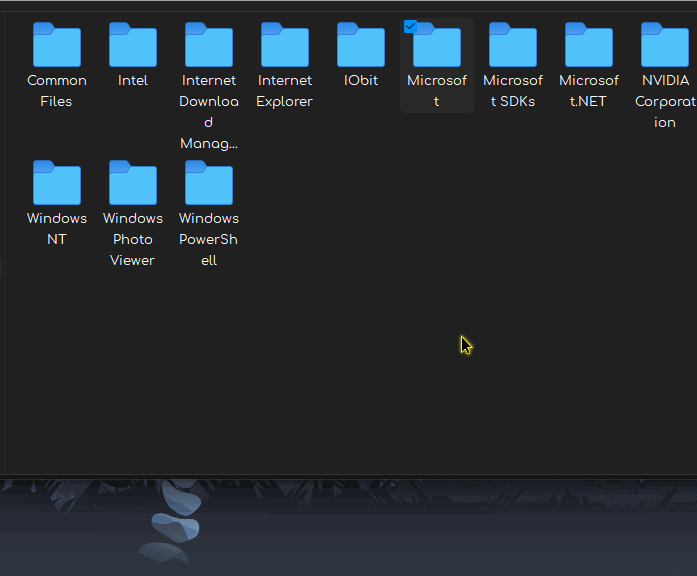Click the "Microsoft.NET" name label

(589, 91)
